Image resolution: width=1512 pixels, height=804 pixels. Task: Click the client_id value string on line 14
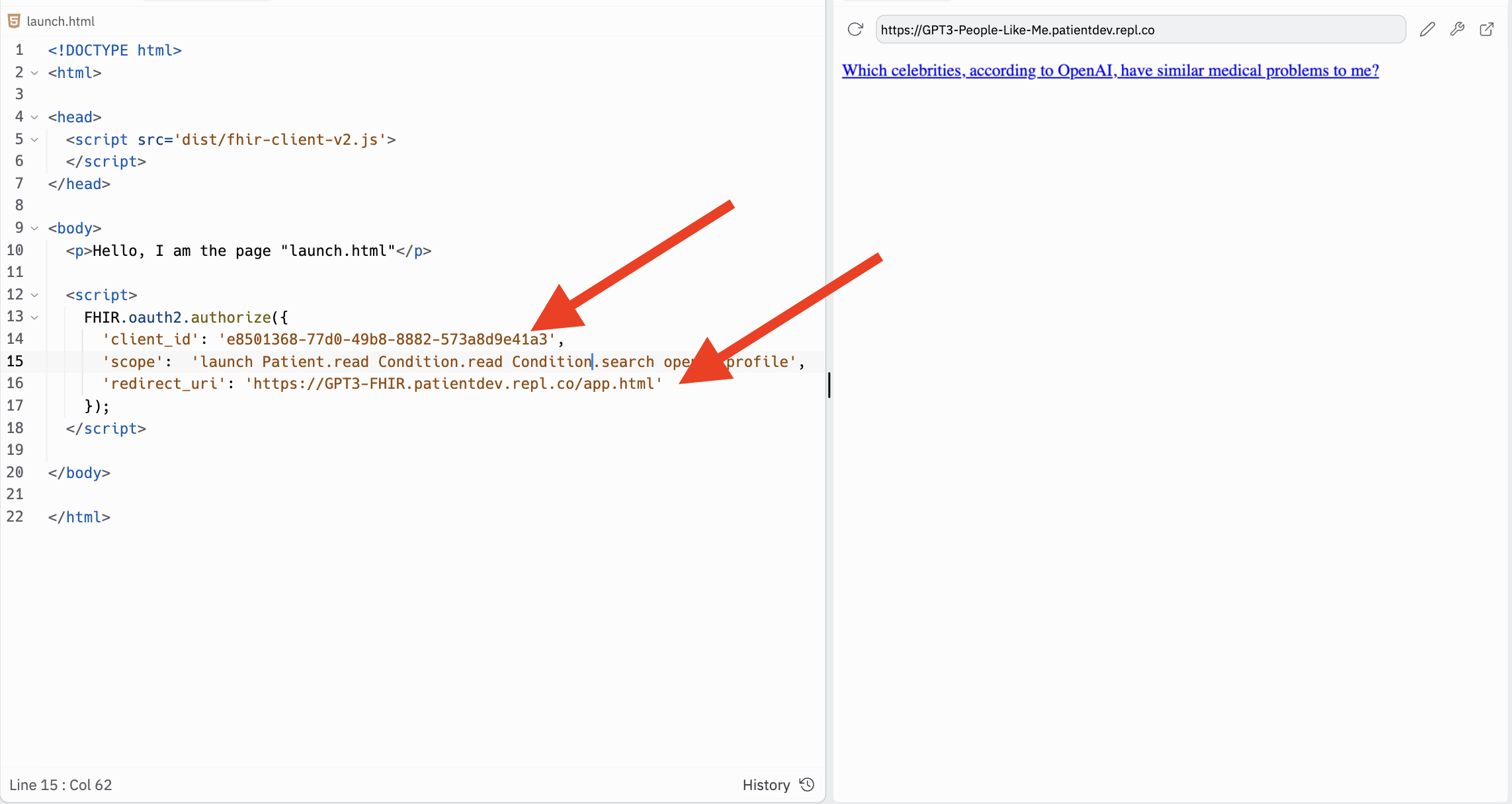[387, 339]
